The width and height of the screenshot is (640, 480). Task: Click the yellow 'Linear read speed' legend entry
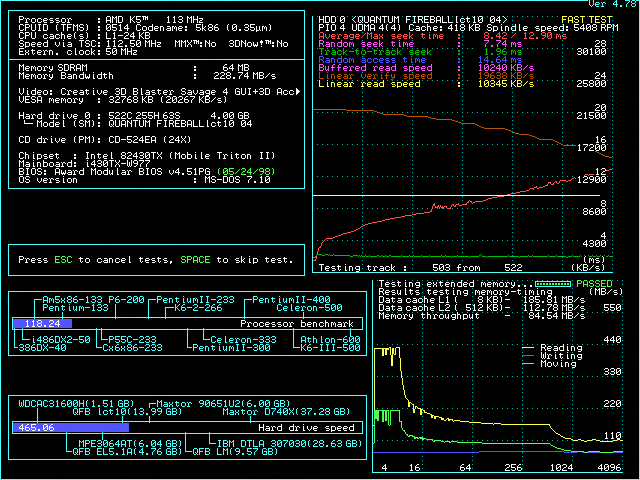(369, 84)
